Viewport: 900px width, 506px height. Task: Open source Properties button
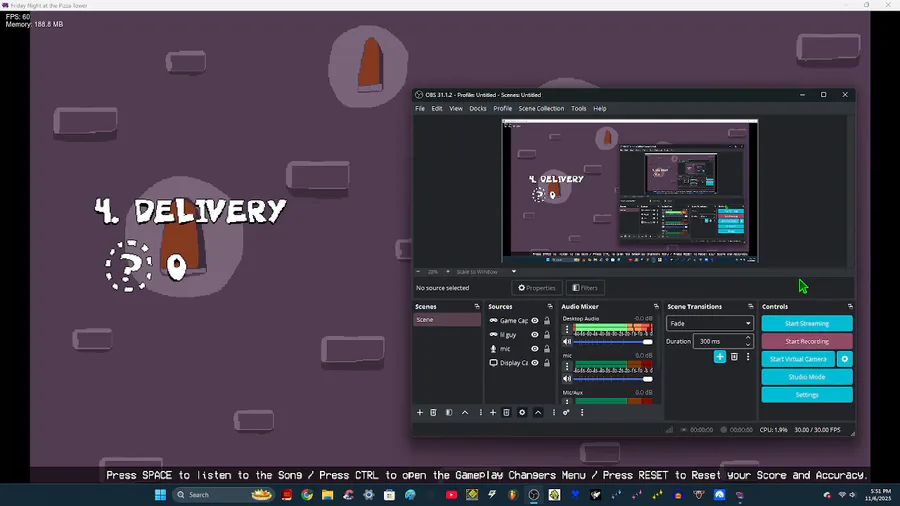click(x=537, y=288)
